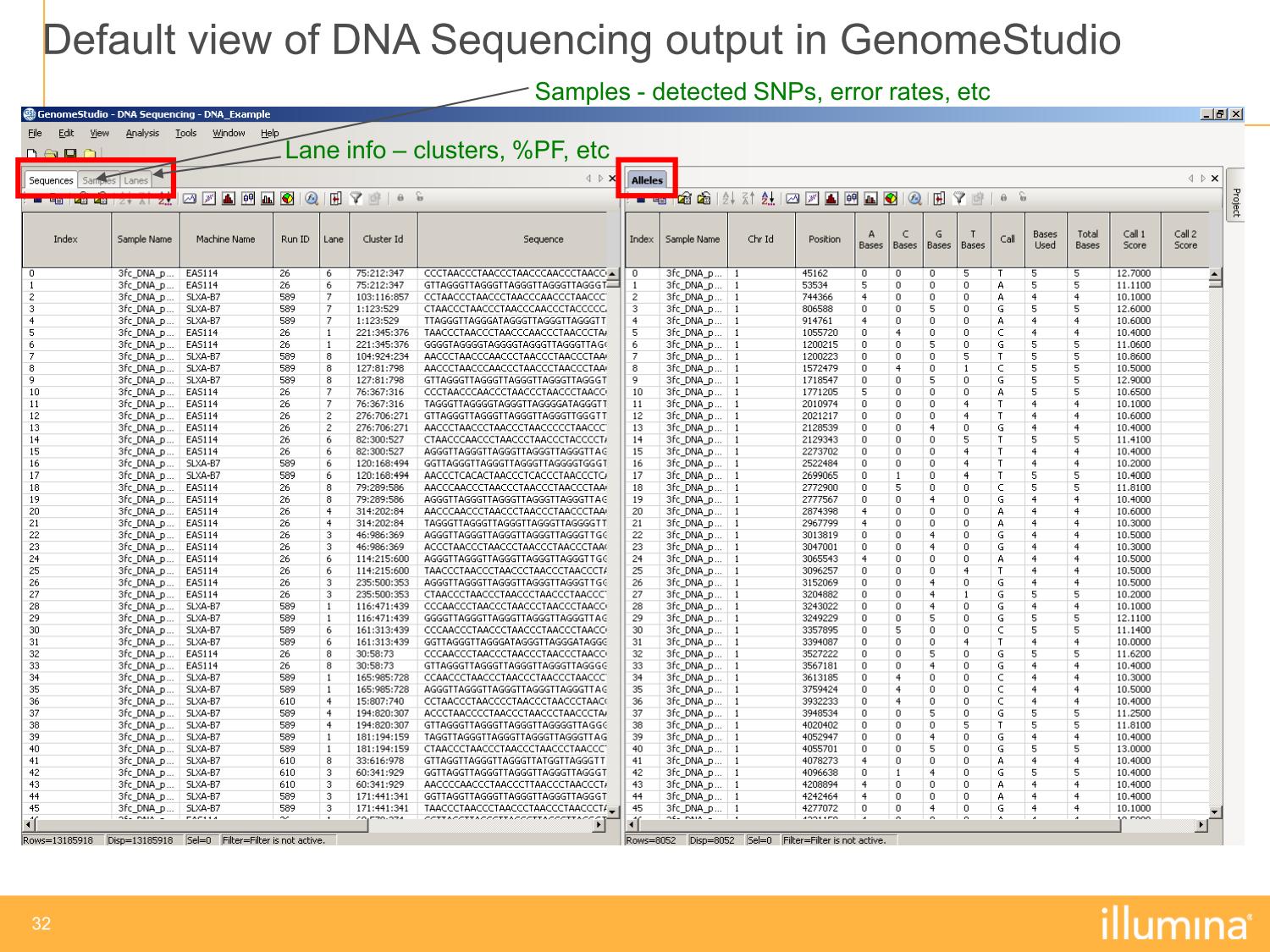The width and height of the screenshot is (1270, 952).
Task: Open scatter plot icon in Sequences toolbar
Action: tap(209, 198)
